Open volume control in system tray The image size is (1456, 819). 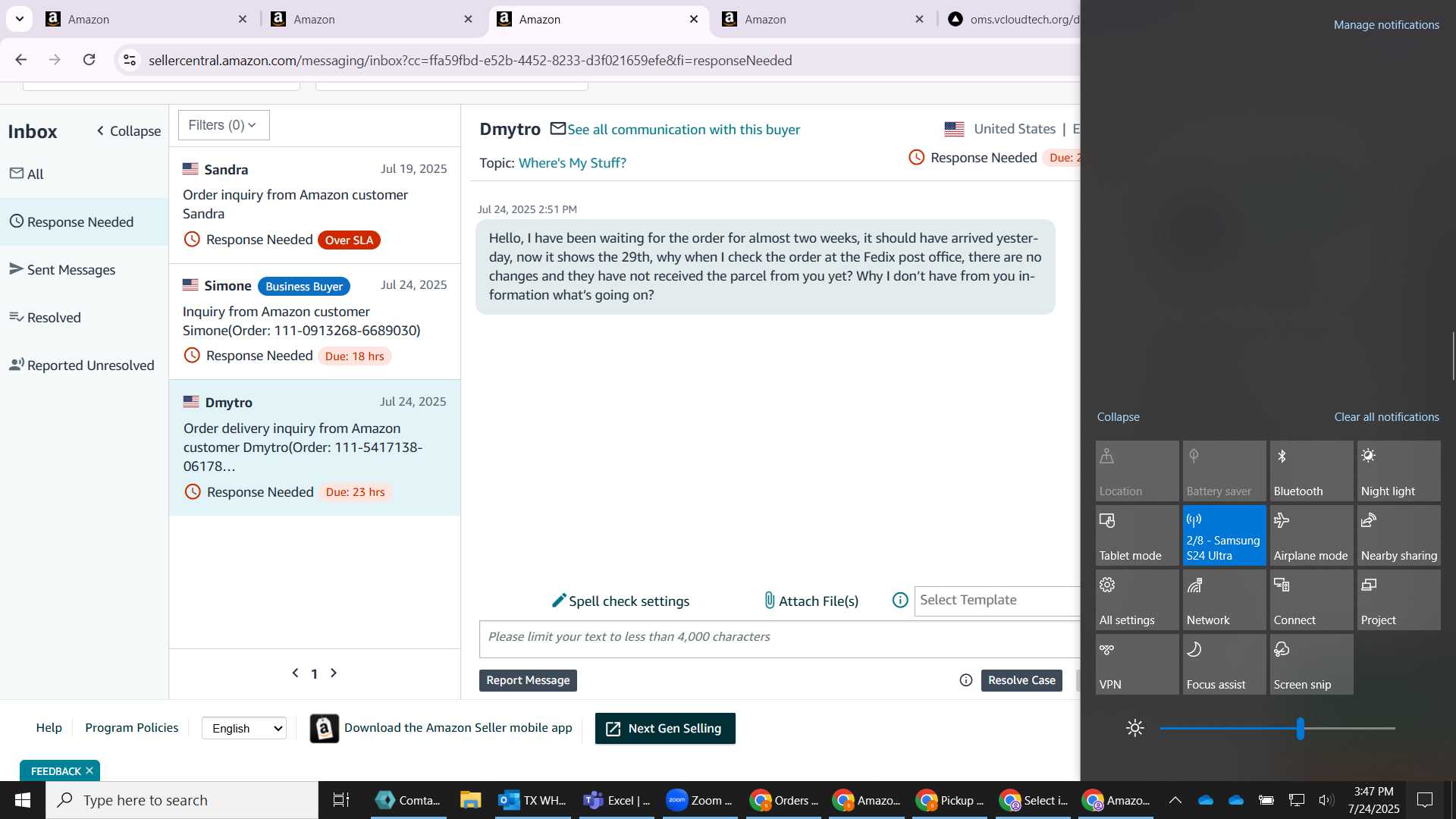1326,800
